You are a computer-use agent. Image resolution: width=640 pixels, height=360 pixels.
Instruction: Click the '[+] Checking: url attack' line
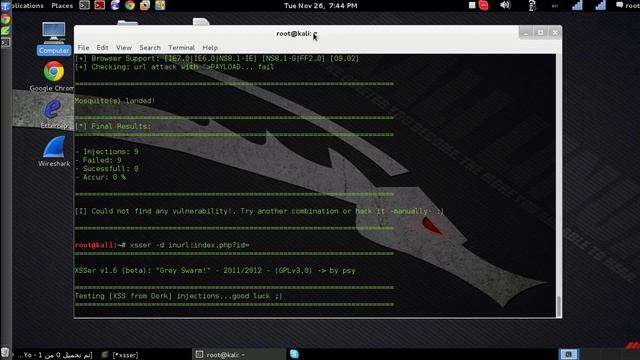pyautogui.click(x=174, y=67)
